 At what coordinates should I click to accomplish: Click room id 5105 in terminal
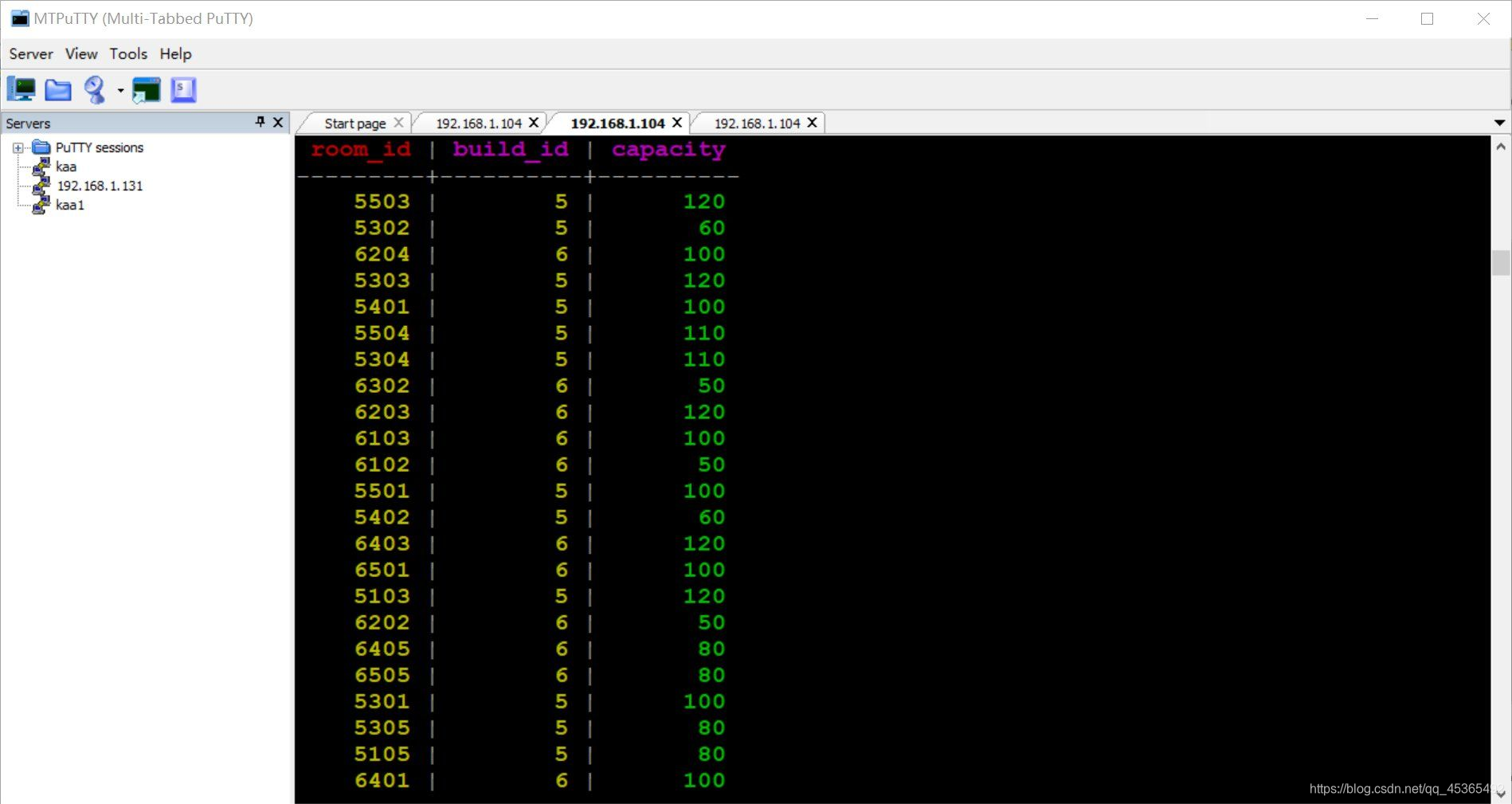[x=382, y=754]
